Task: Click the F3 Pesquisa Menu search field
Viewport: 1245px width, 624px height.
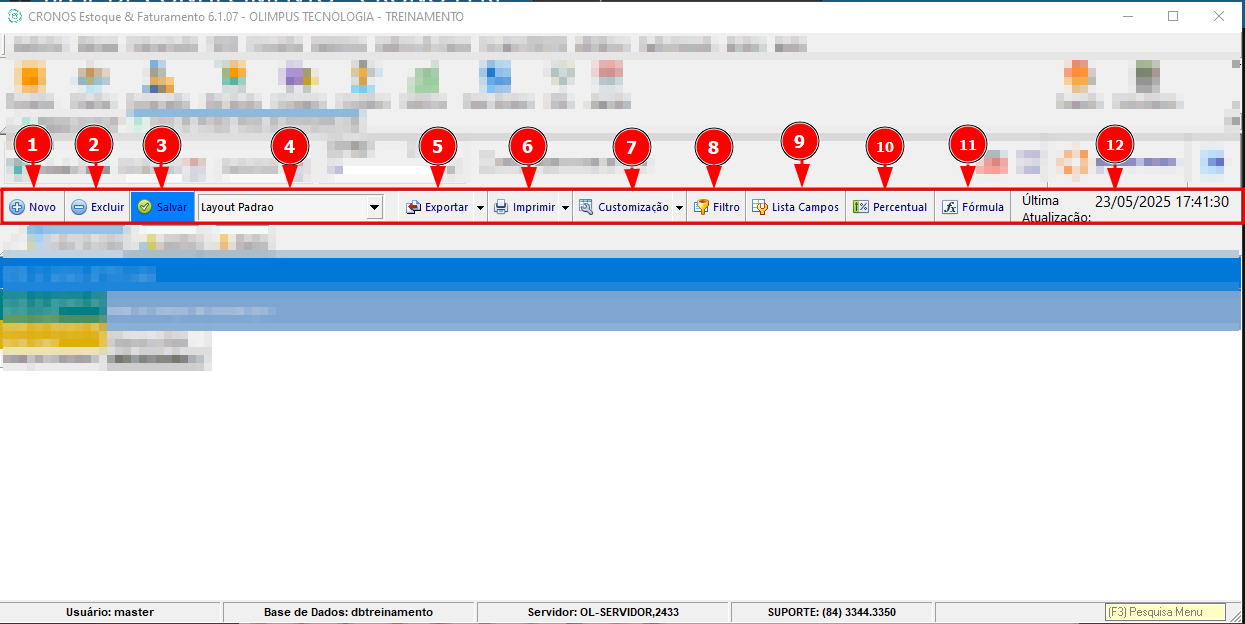Action: point(1166,612)
